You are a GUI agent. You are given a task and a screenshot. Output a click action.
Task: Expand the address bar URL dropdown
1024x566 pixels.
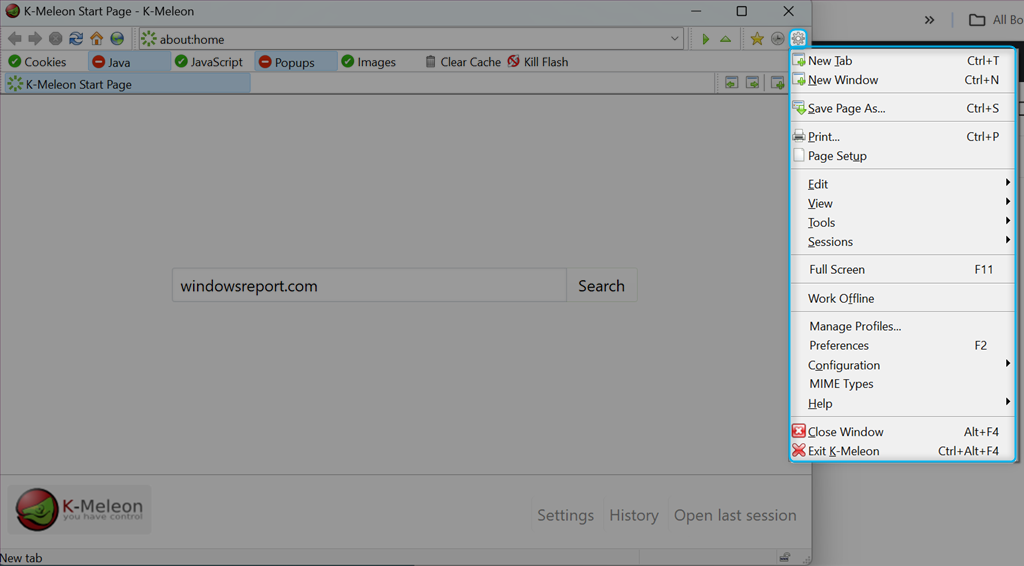(675, 39)
